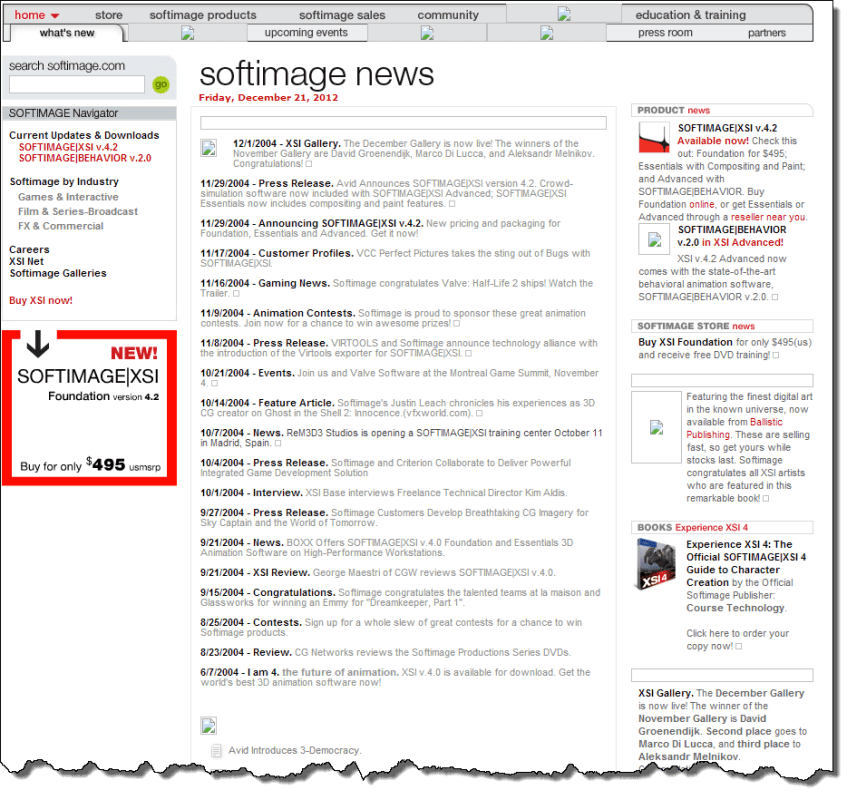The height and width of the screenshot is (800, 847).
Task: Click the Ballistic Publishing book image placeholder
Action: [x=656, y=427]
